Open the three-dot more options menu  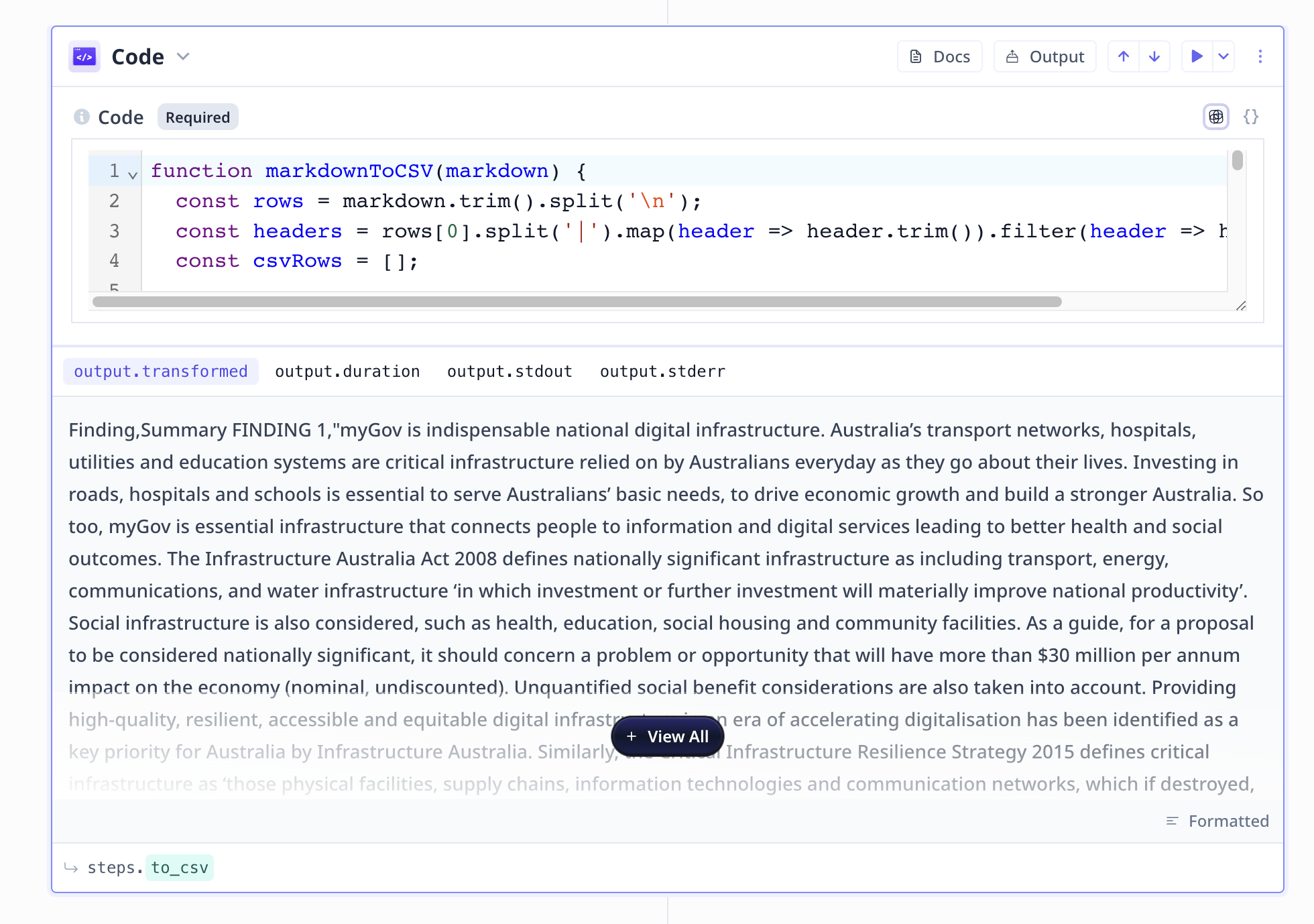point(1260,56)
